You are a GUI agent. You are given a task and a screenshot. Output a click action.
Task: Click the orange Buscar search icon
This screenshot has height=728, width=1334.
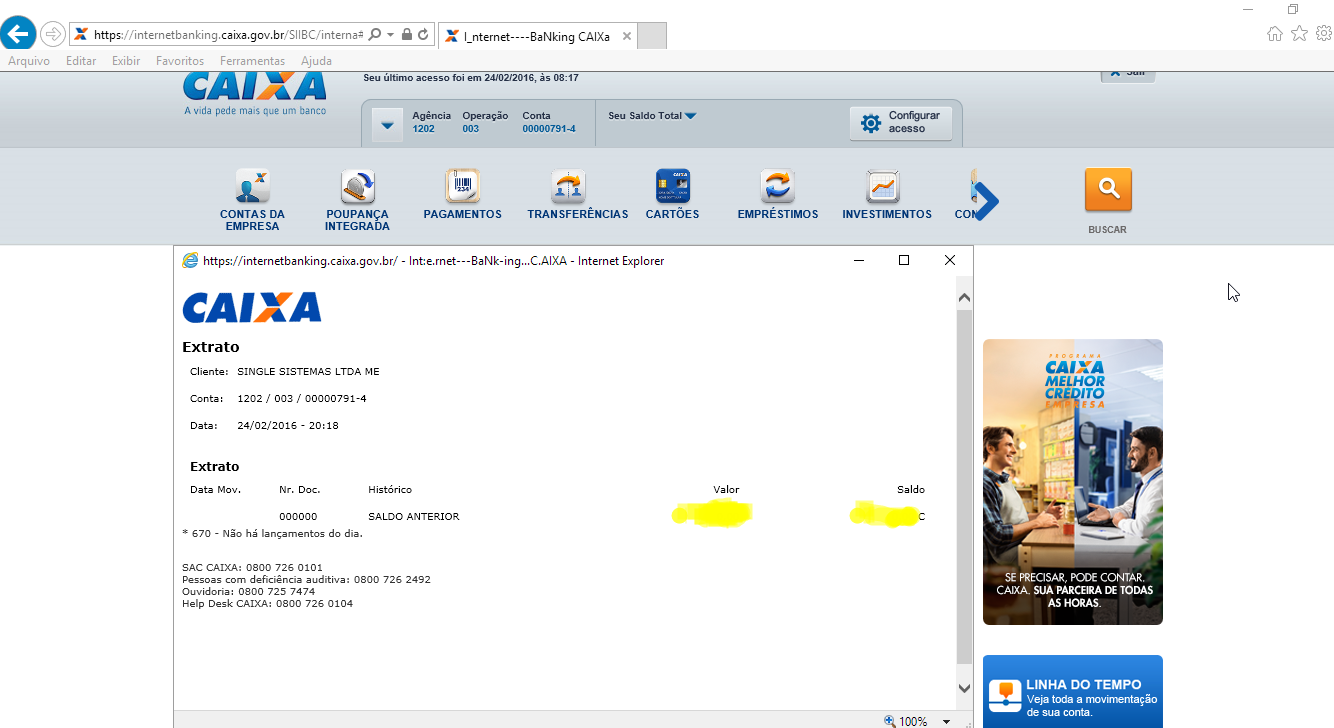[x=1108, y=189]
